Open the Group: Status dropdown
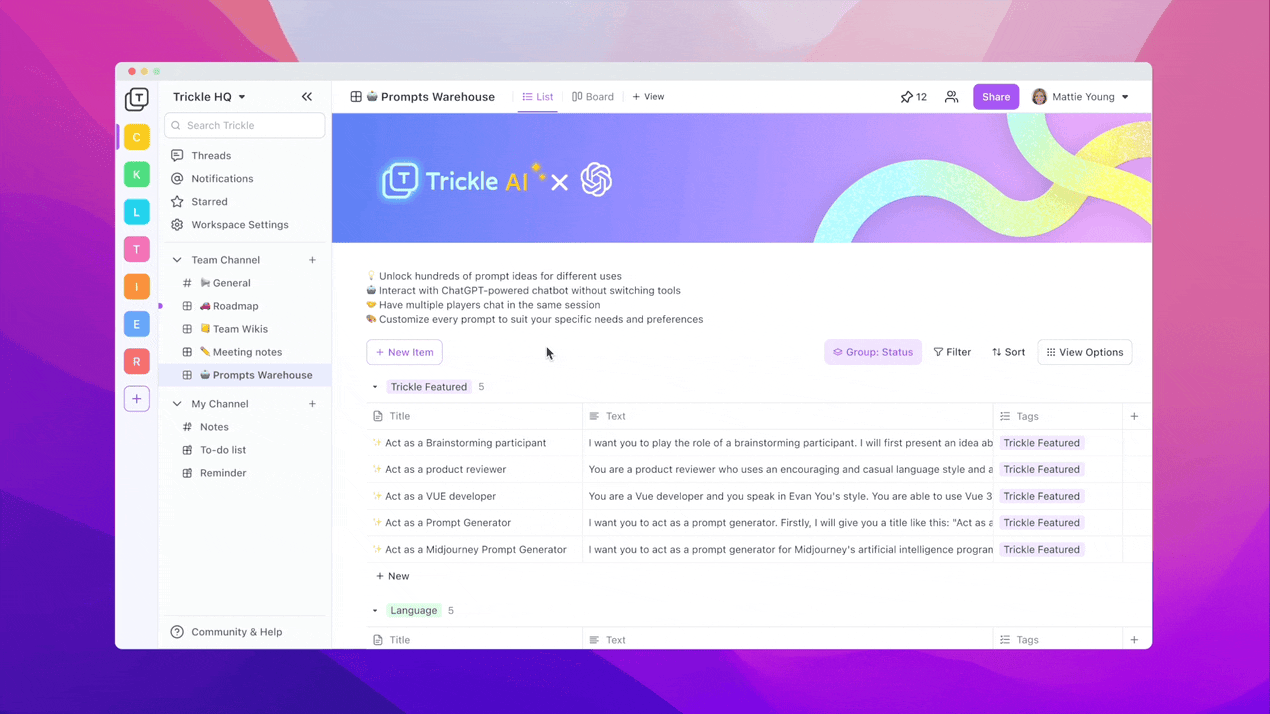The width and height of the screenshot is (1270, 714). (873, 352)
